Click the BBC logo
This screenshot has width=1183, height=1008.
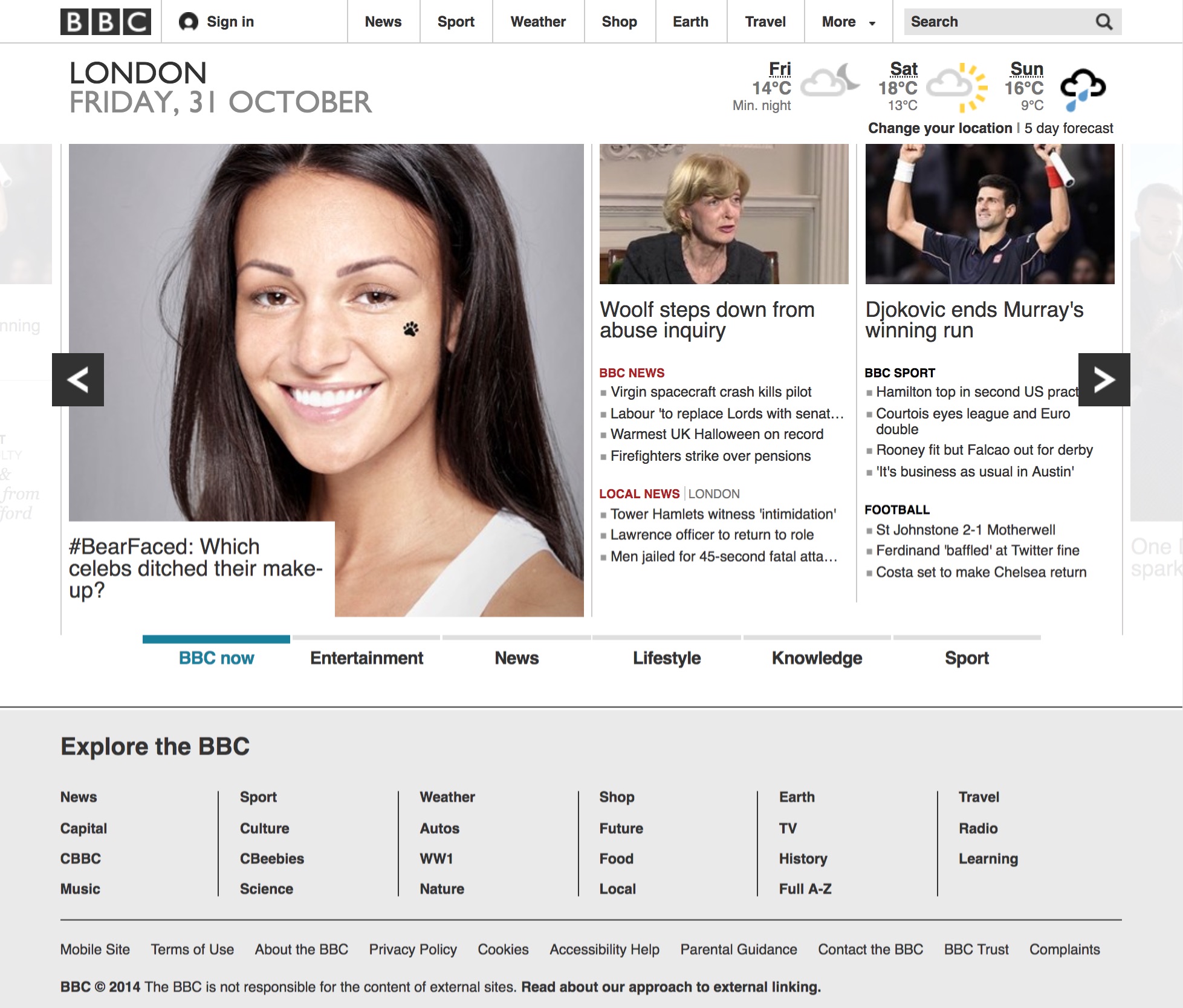(106, 21)
